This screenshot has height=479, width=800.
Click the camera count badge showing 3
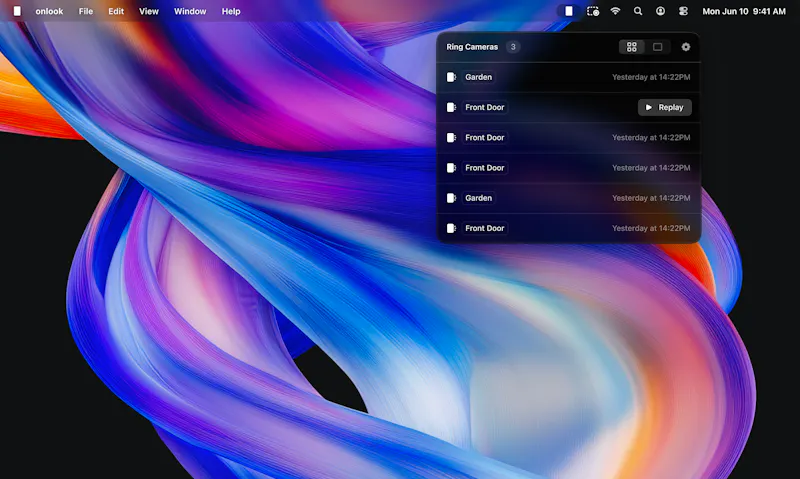(x=513, y=47)
